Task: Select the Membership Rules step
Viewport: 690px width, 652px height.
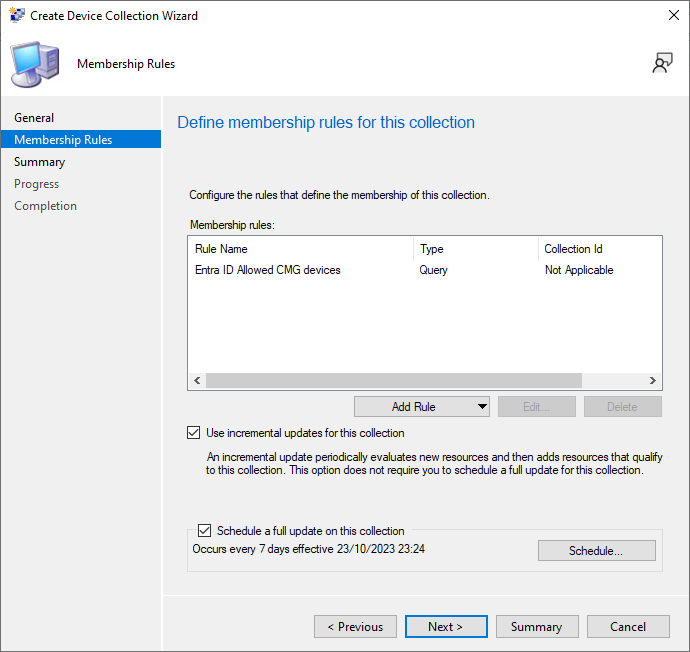Action: click(x=63, y=140)
